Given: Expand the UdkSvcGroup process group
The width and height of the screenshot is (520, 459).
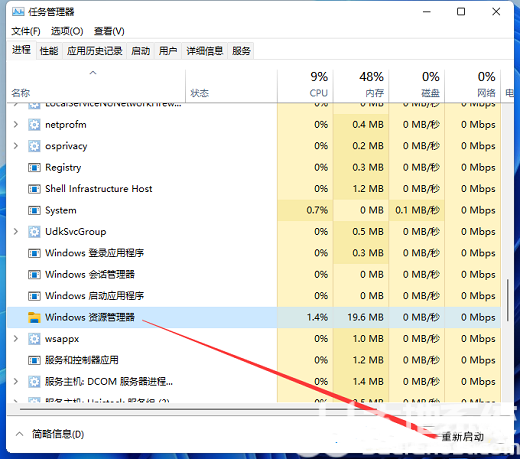Looking at the screenshot, I should click(x=15, y=232).
